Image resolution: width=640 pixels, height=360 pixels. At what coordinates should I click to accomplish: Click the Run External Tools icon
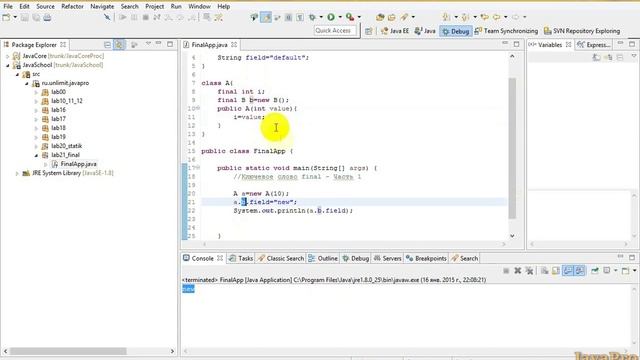click(x=350, y=17)
